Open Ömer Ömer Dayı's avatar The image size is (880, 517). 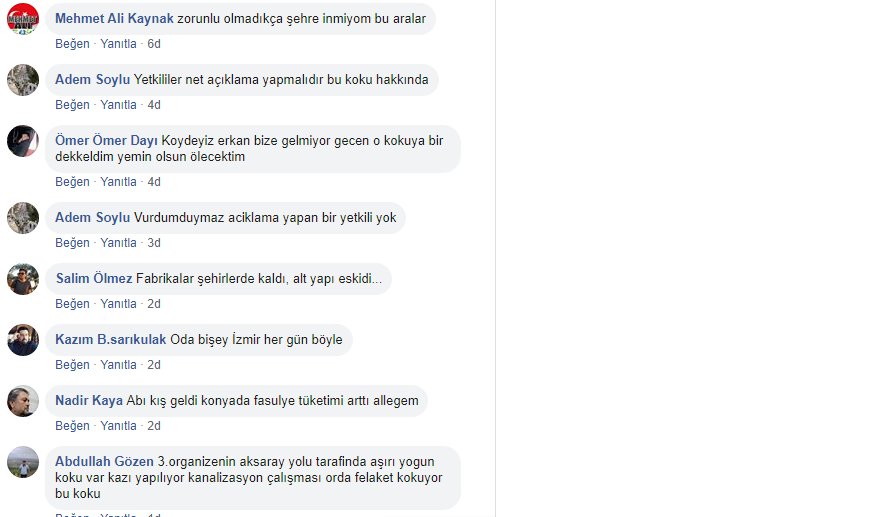(x=23, y=141)
